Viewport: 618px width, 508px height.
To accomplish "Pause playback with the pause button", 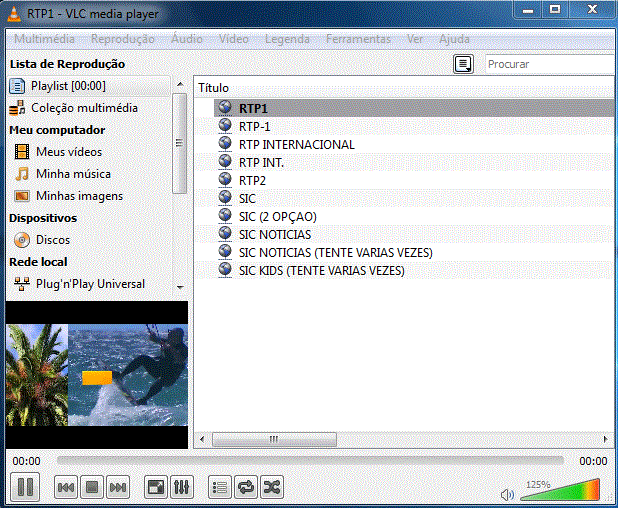I will click(25, 487).
